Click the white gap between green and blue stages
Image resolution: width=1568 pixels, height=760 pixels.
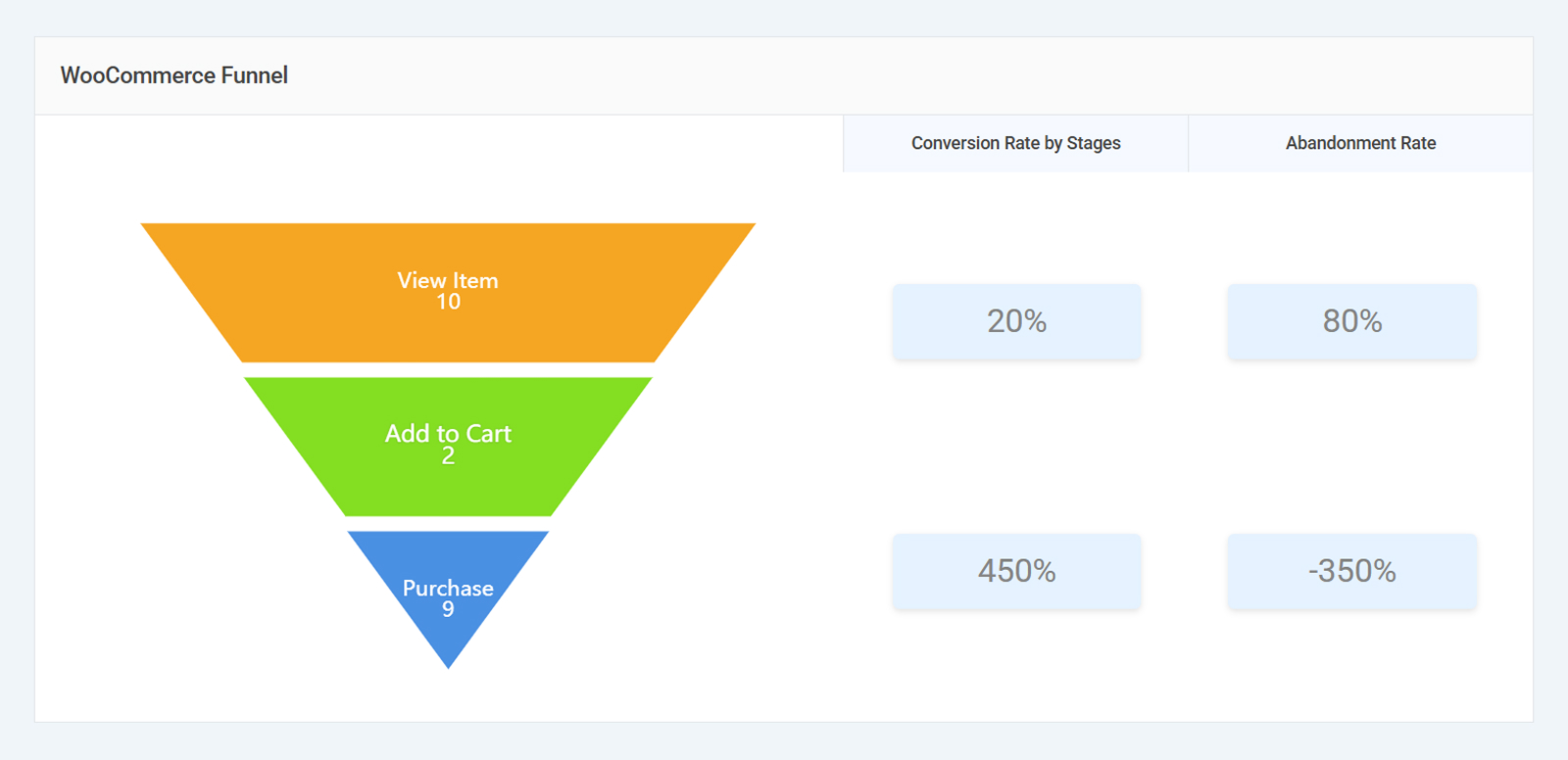pyautogui.click(x=448, y=524)
